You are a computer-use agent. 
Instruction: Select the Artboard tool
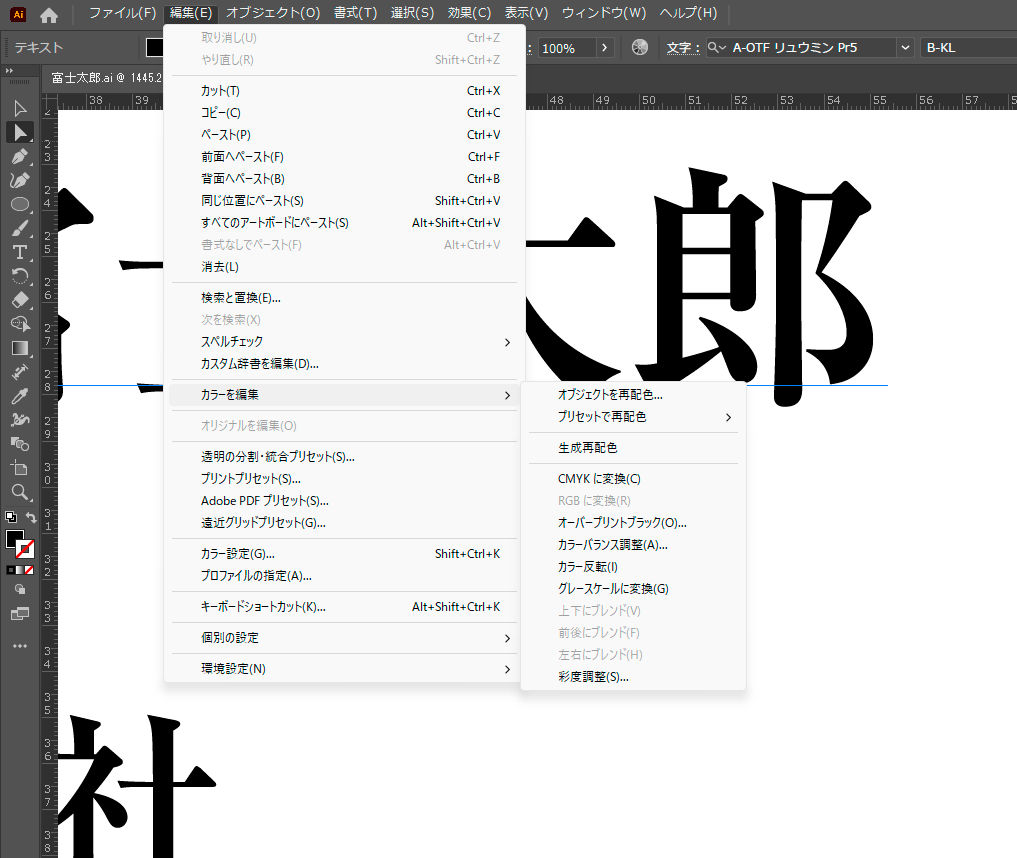[x=19, y=468]
